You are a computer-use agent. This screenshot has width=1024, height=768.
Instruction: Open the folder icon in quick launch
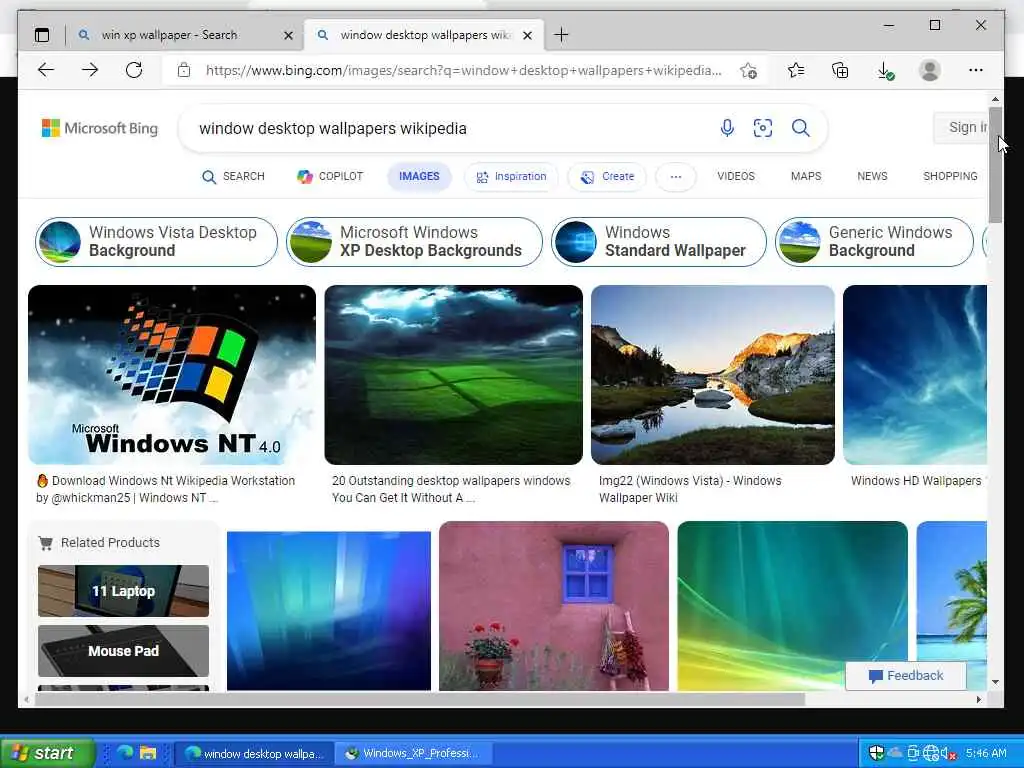(148, 753)
